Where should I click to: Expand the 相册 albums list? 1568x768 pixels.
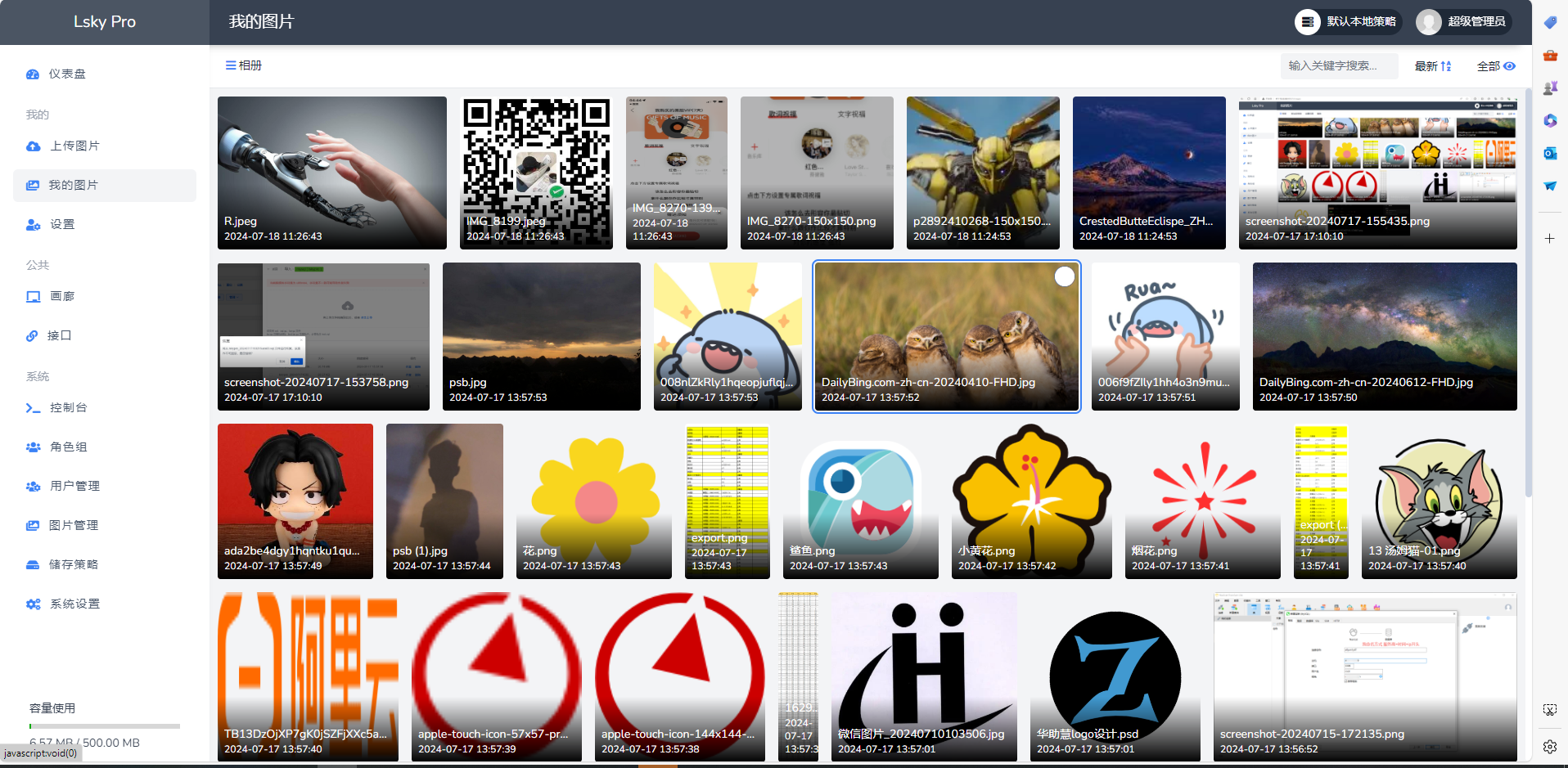244,65
